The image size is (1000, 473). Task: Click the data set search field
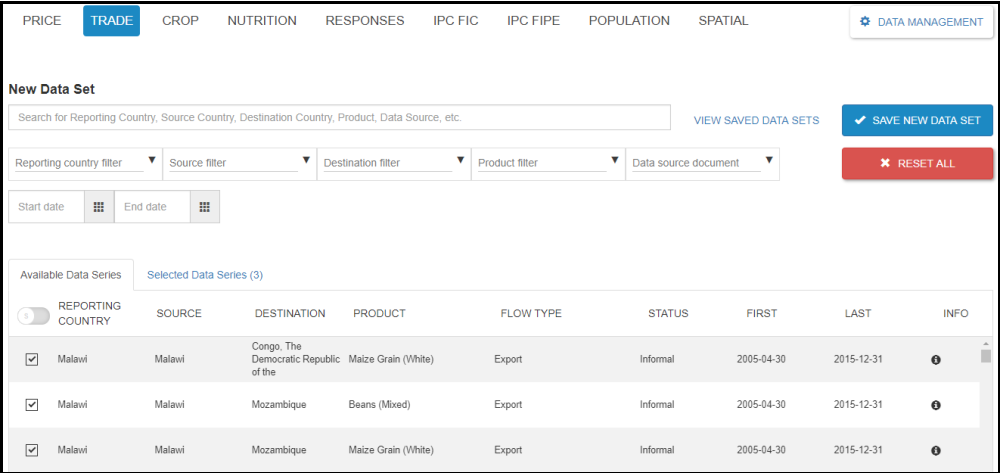click(x=339, y=118)
